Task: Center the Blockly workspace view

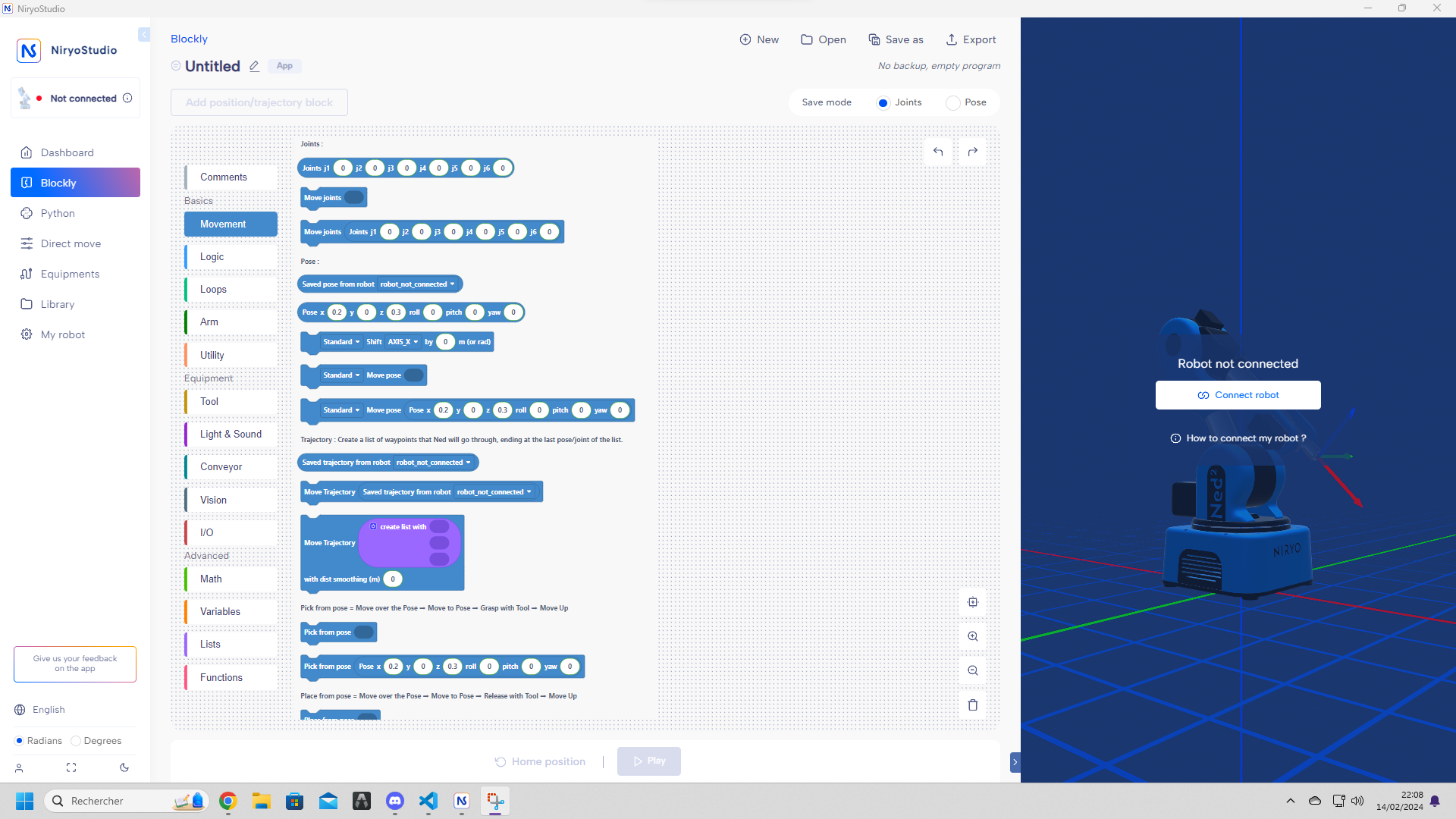Action: pyautogui.click(x=973, y=602)
